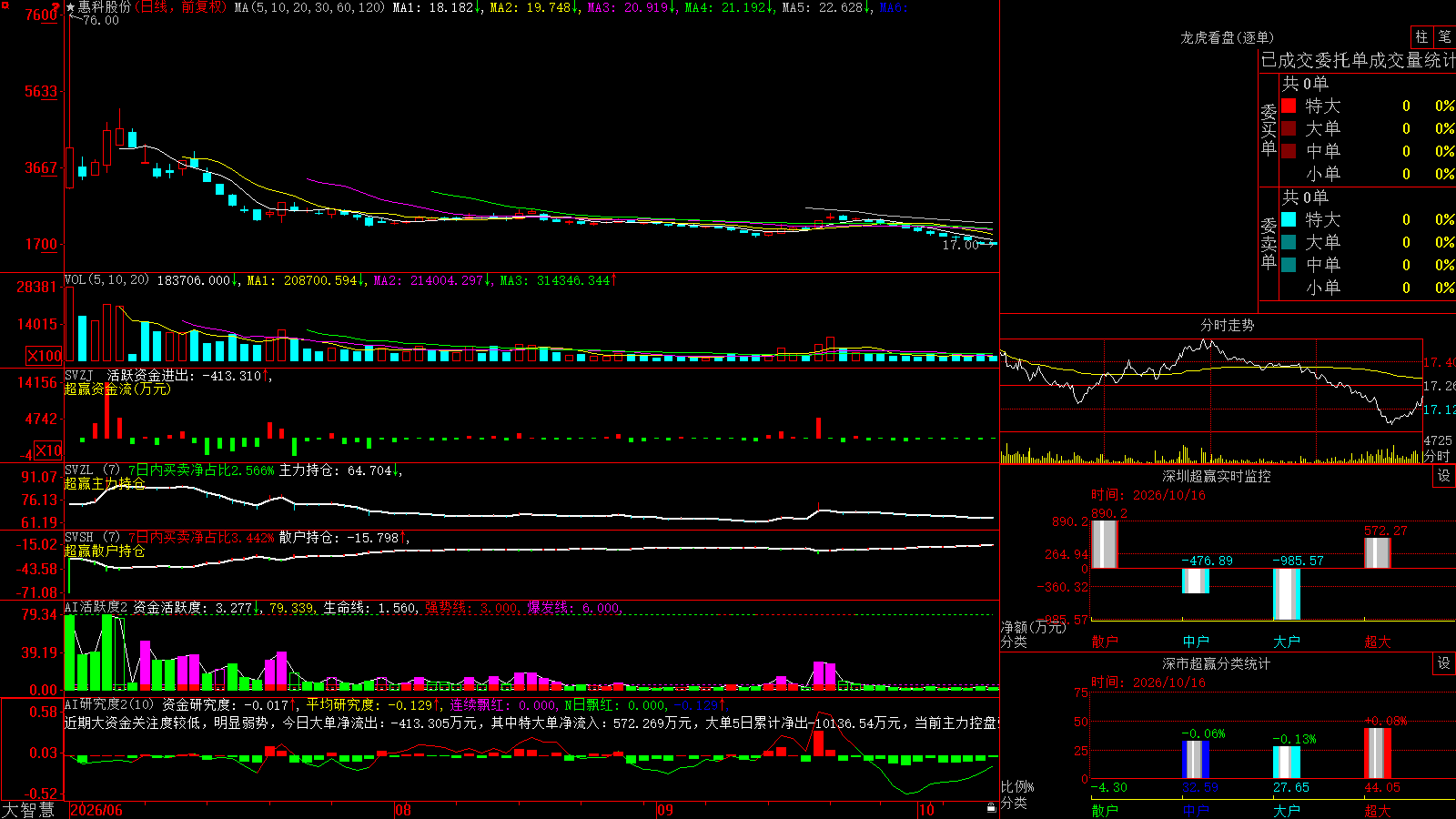Click the AI研究度2(10) indicator name

point(109,704)
